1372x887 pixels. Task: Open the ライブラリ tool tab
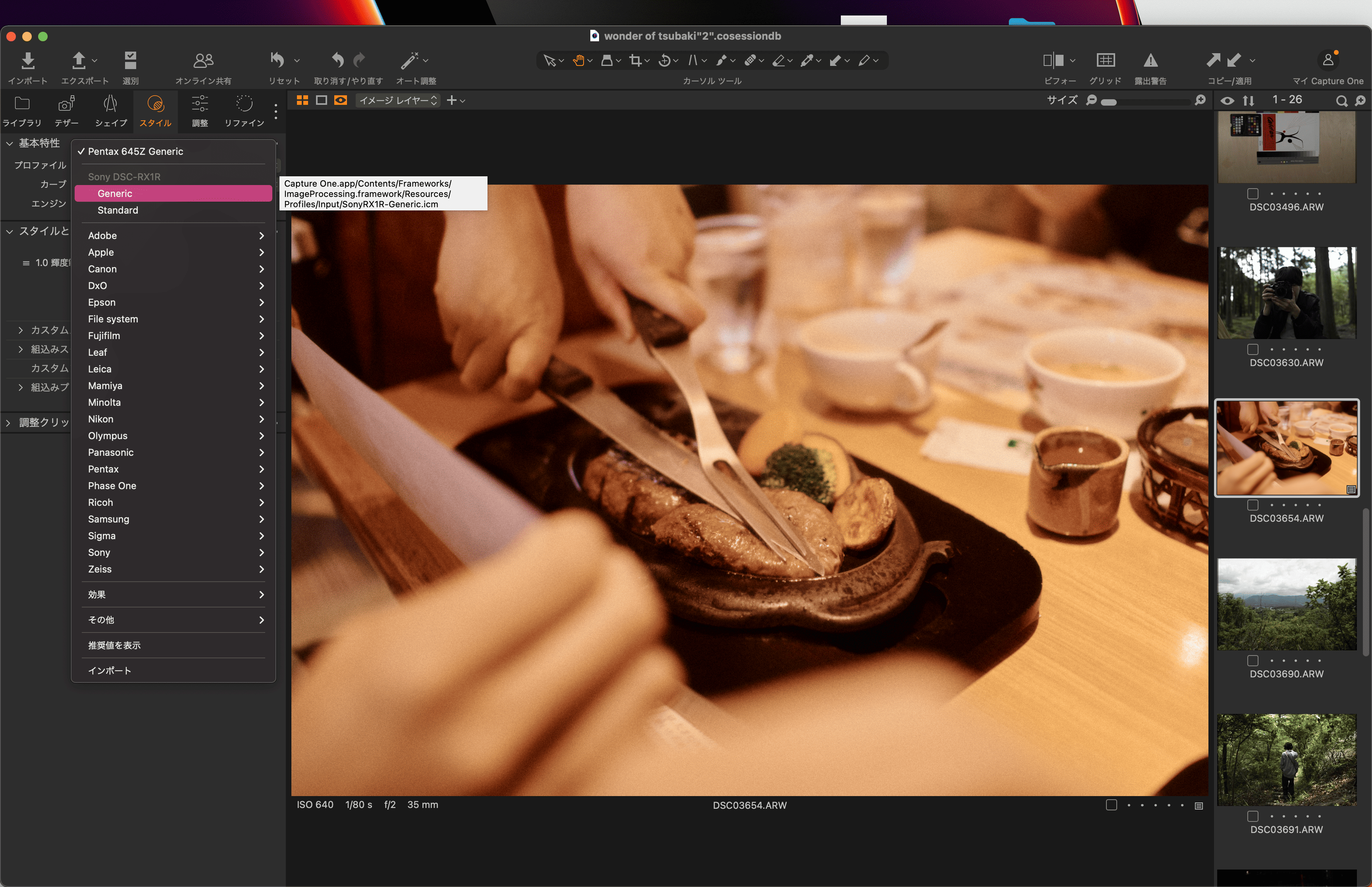[22, 111]
